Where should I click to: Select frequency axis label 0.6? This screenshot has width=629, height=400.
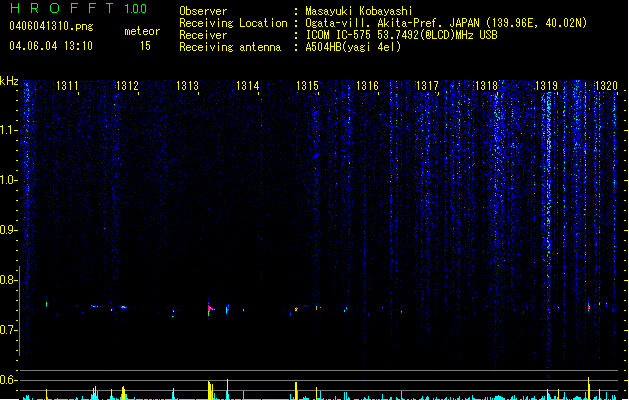pyautogui.click(x=8, y=380)
